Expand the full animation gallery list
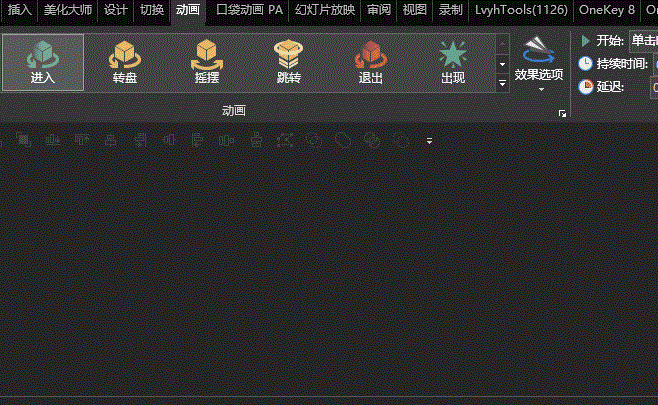 point(503,85)
